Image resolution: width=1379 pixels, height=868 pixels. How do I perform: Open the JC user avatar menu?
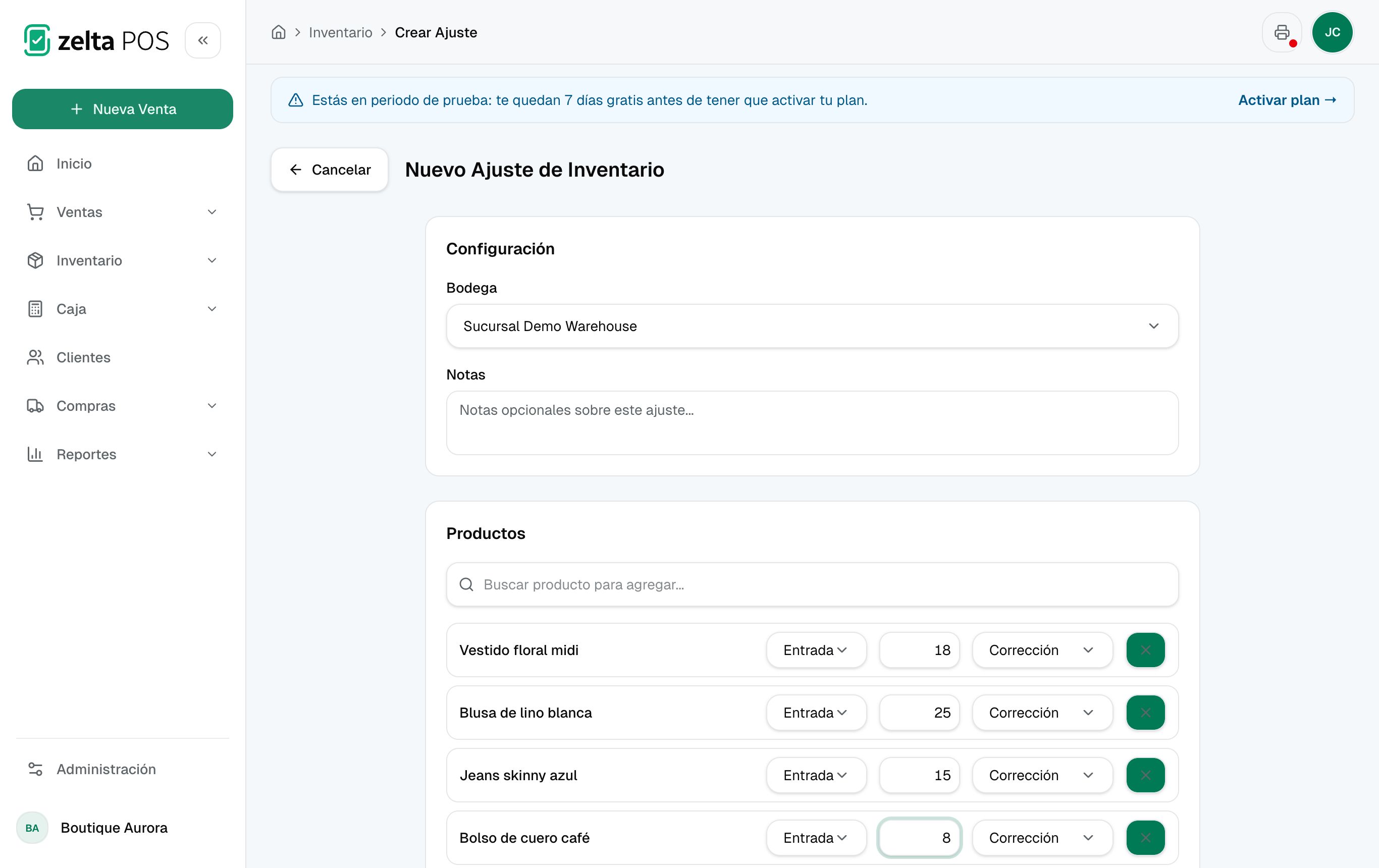[1332, 32]
